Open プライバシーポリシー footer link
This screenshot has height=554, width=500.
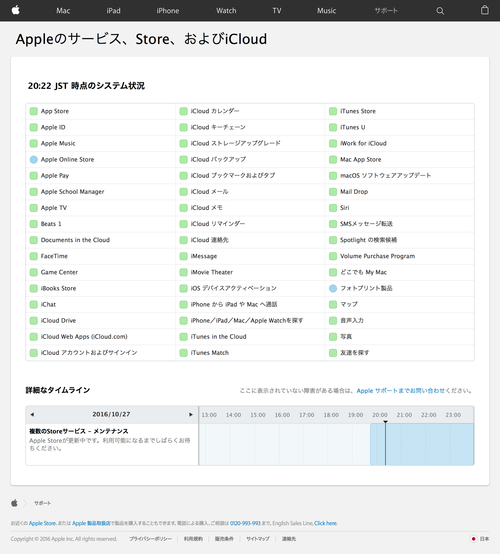150,539
